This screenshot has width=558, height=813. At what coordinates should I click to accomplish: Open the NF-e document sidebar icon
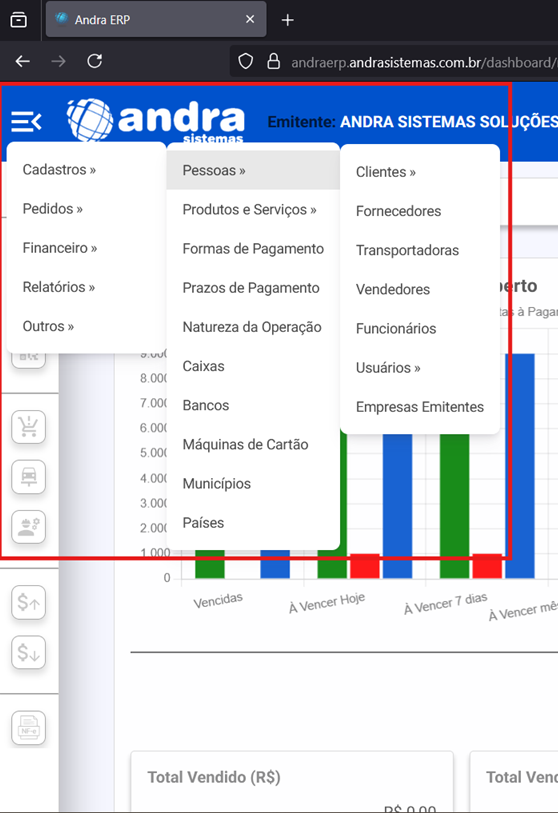(x=29, y=727)
